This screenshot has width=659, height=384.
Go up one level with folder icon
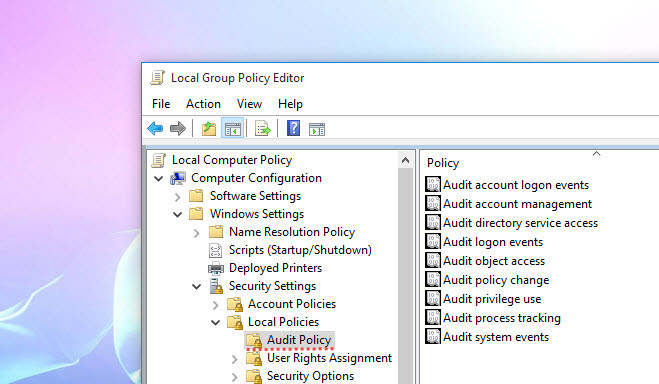pos(209,129)
